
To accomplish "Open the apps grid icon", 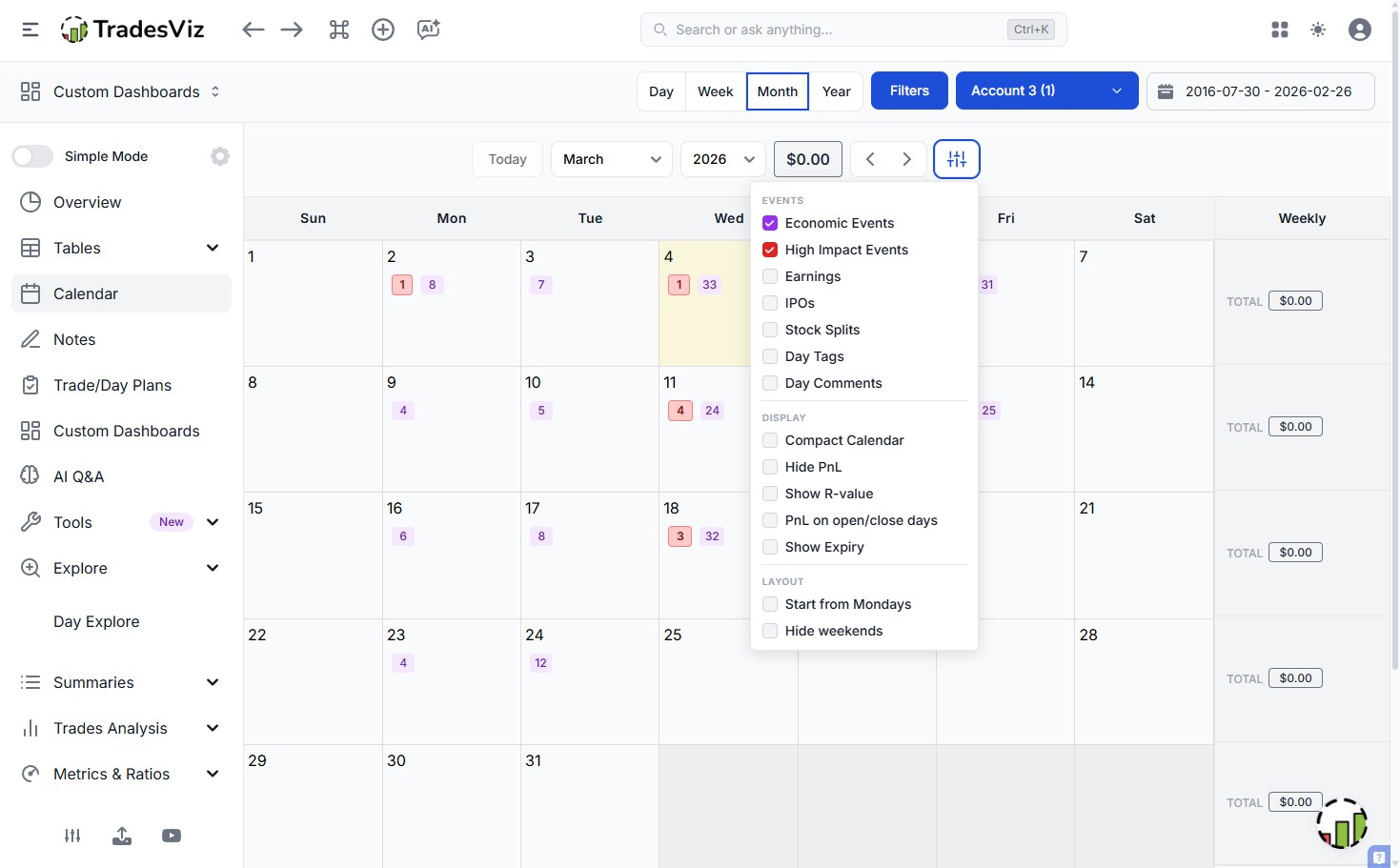I will point(1280,30).
